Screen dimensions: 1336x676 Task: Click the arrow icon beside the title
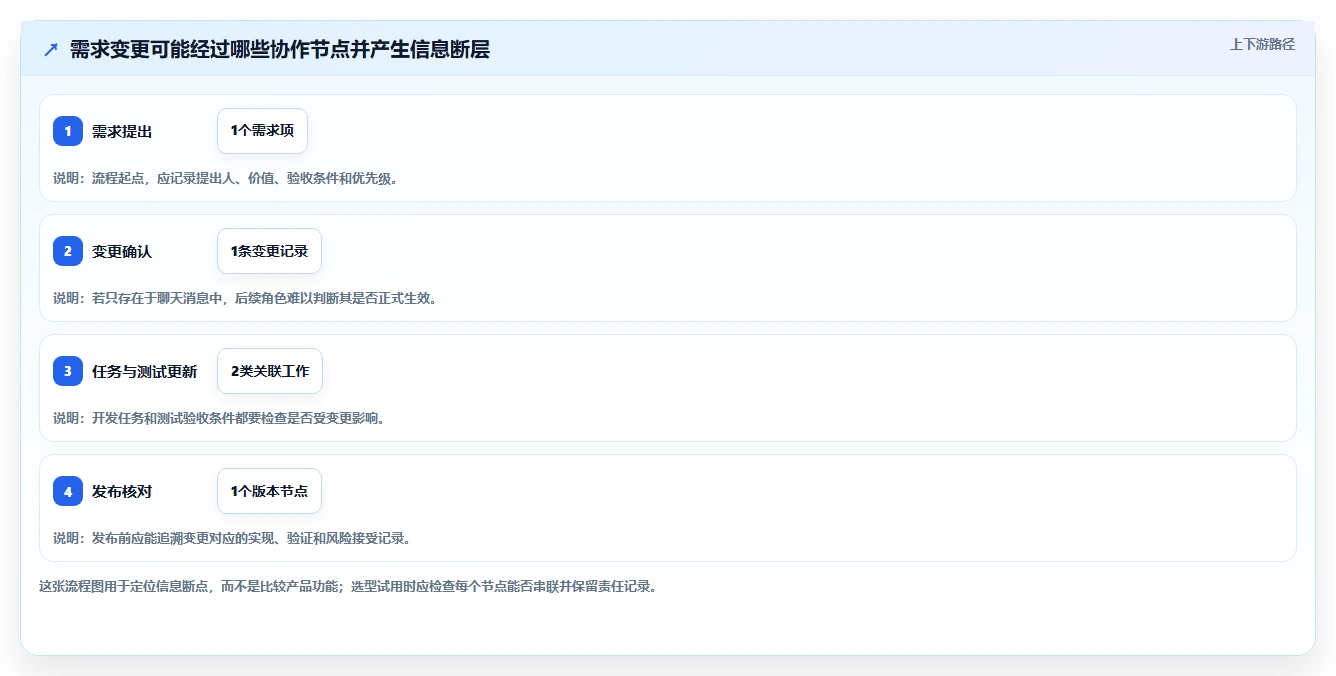[x=51, y=50]
